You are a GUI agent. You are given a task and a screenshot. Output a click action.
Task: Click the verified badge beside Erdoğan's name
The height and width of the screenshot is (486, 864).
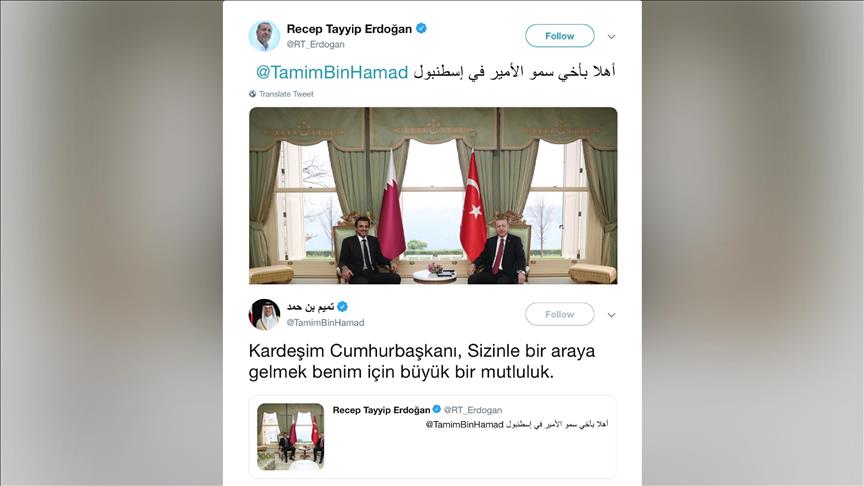(422, 29)
